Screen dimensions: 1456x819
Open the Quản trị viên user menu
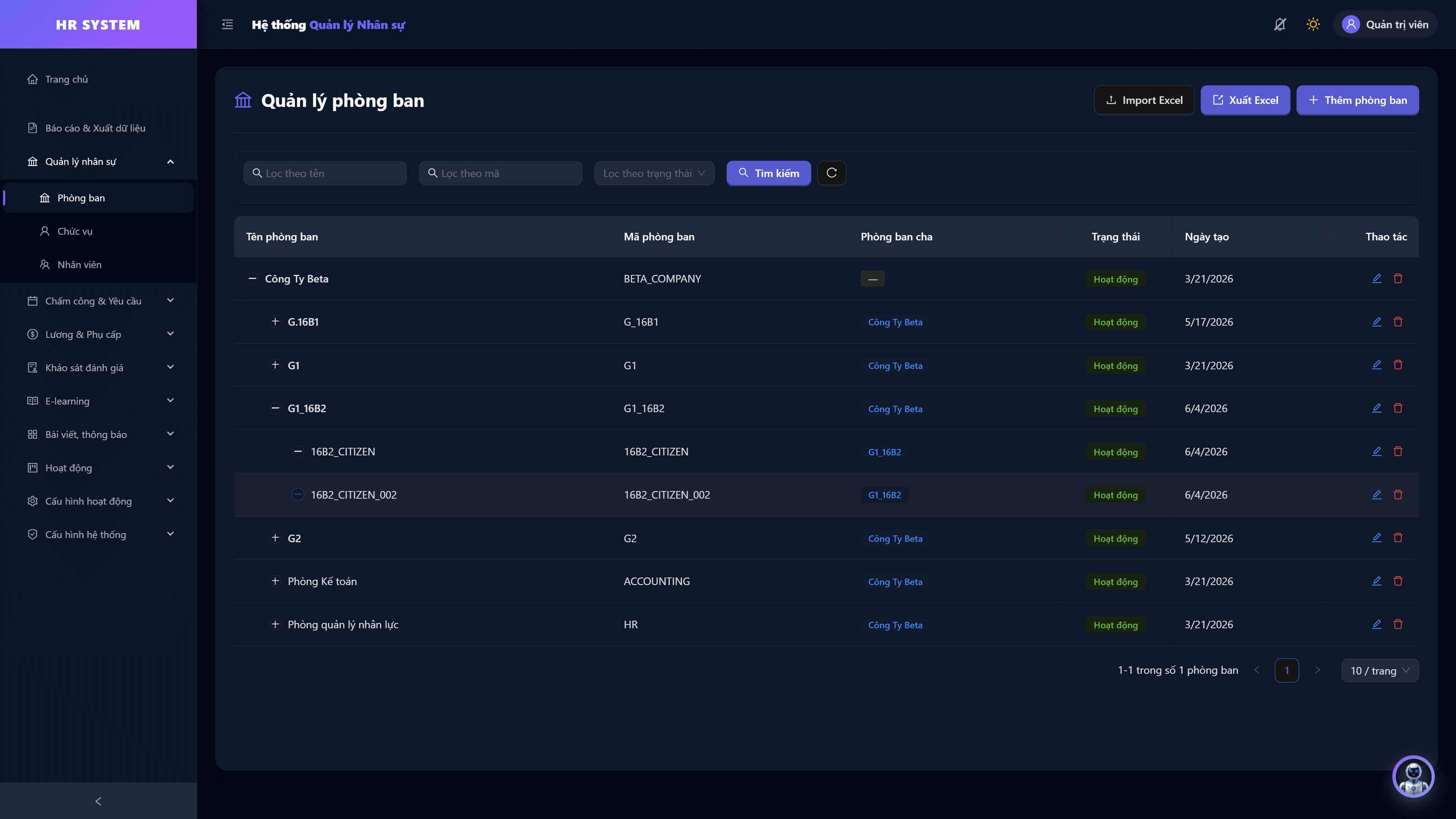click(x=1385, y=24)
